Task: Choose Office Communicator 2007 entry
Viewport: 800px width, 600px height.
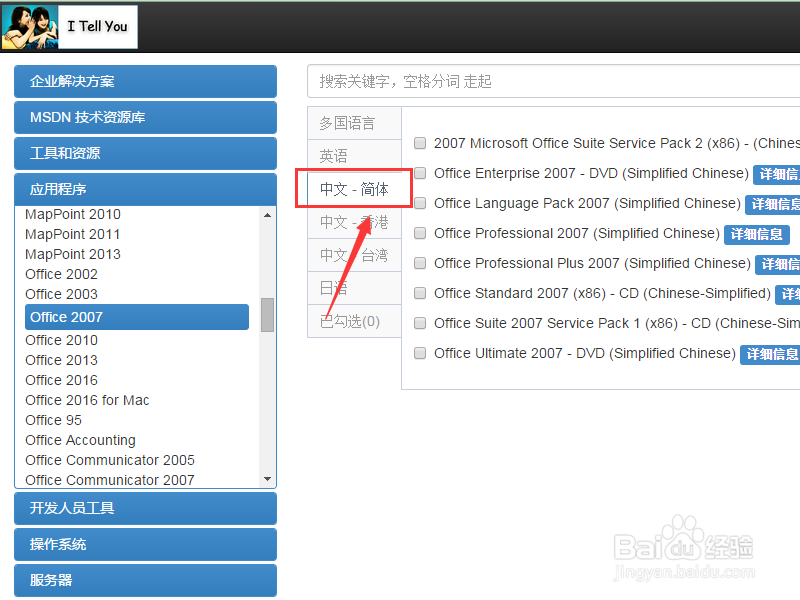Action: click(110, 480)
